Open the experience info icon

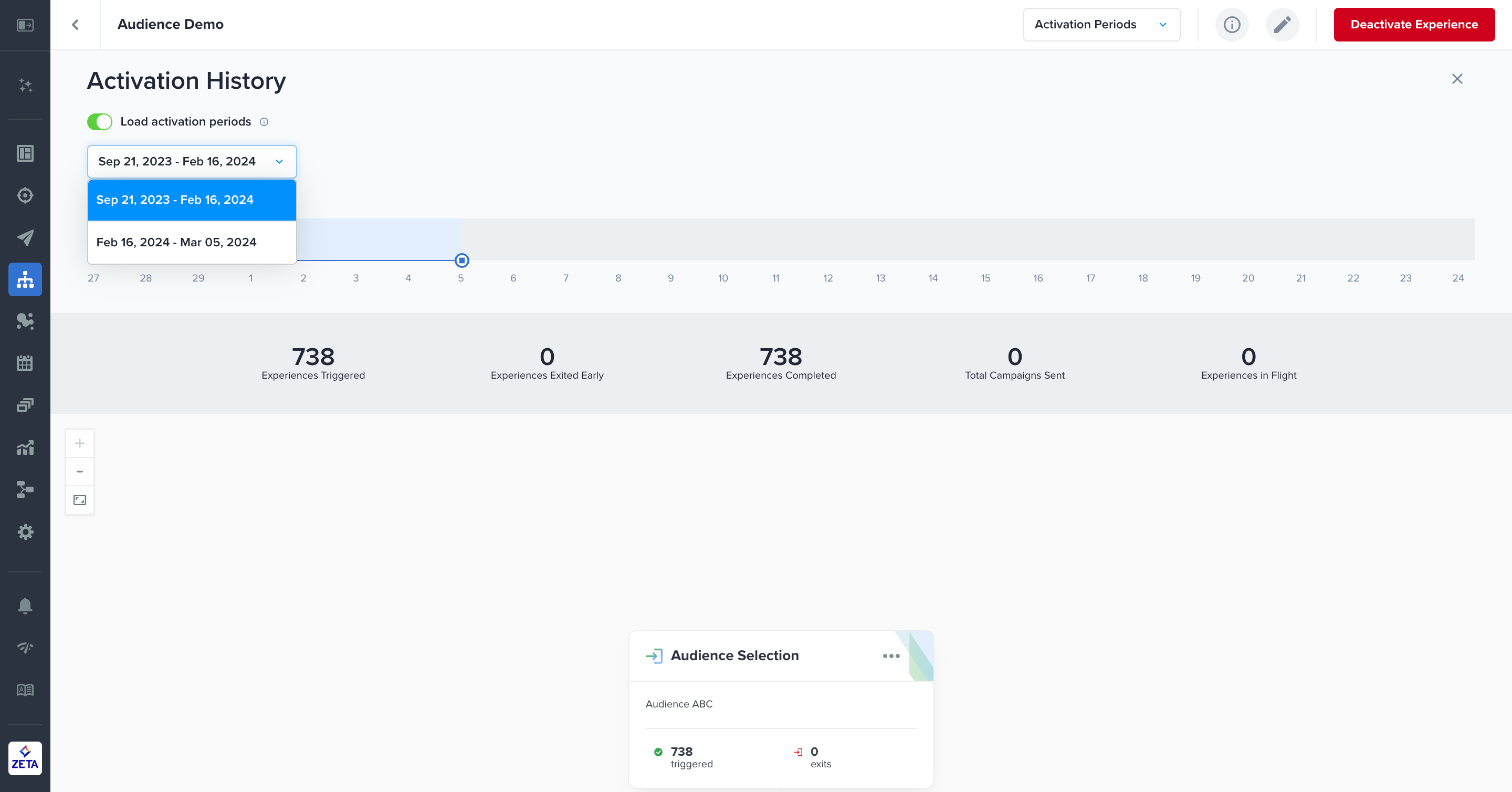(x=1232, y=25)
